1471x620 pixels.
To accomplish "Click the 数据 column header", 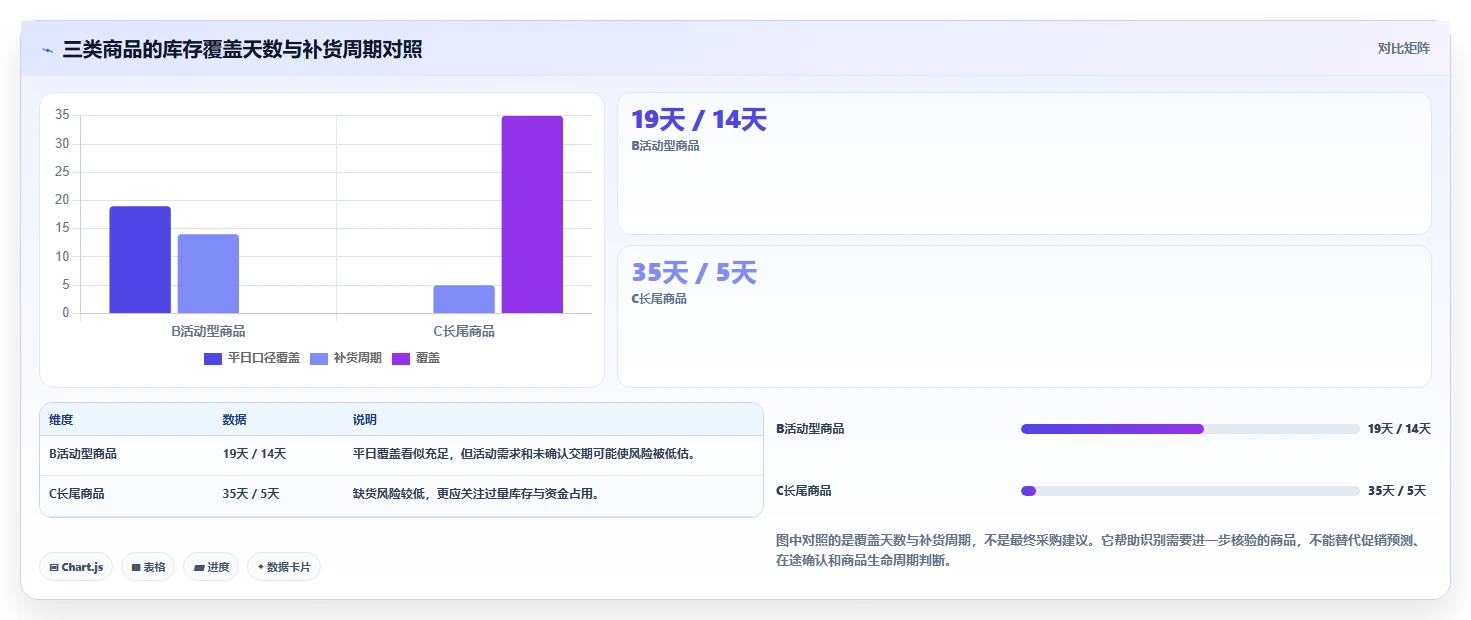I will pos(235,420).
